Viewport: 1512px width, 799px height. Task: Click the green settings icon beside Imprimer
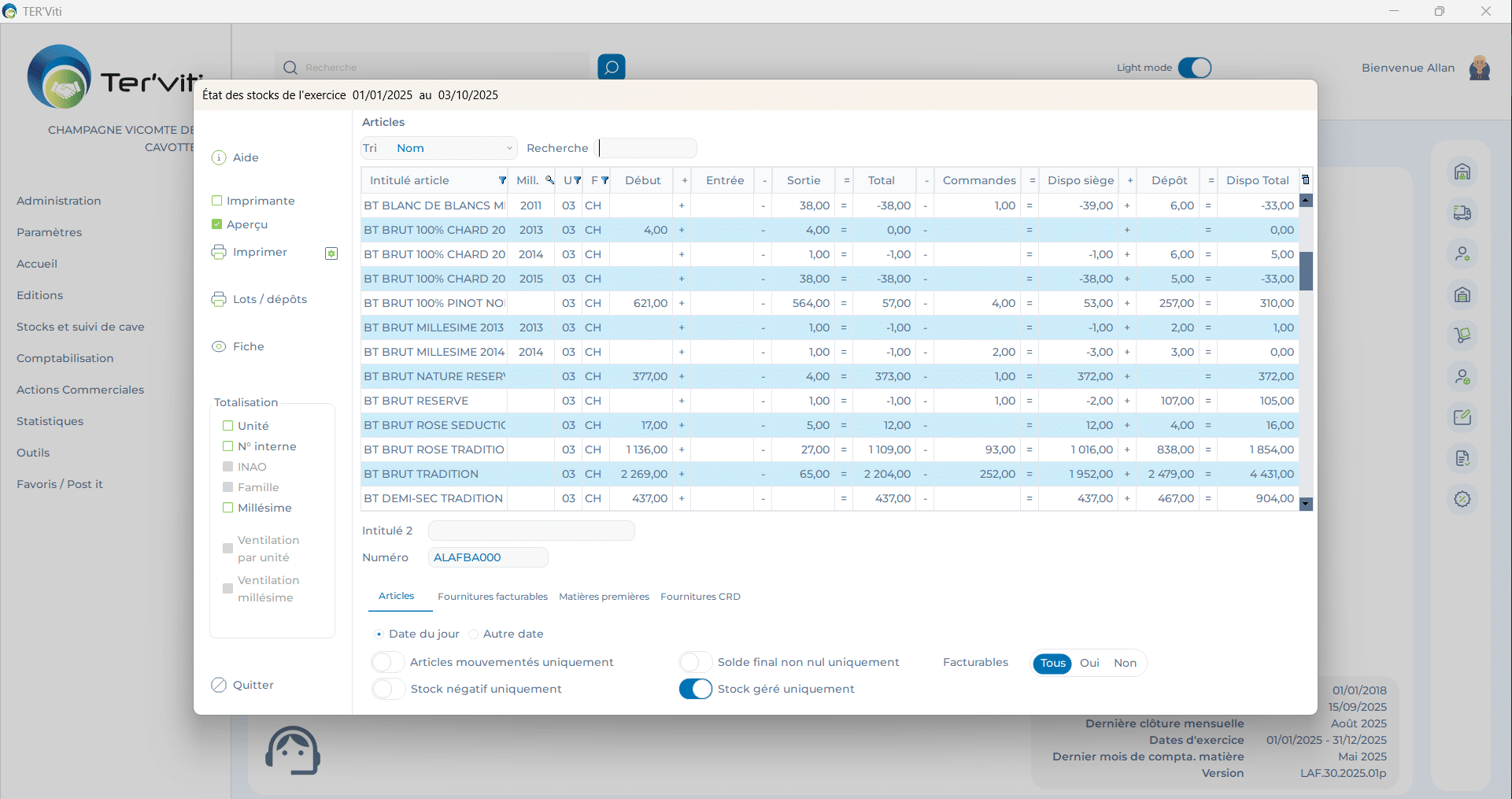331,253
